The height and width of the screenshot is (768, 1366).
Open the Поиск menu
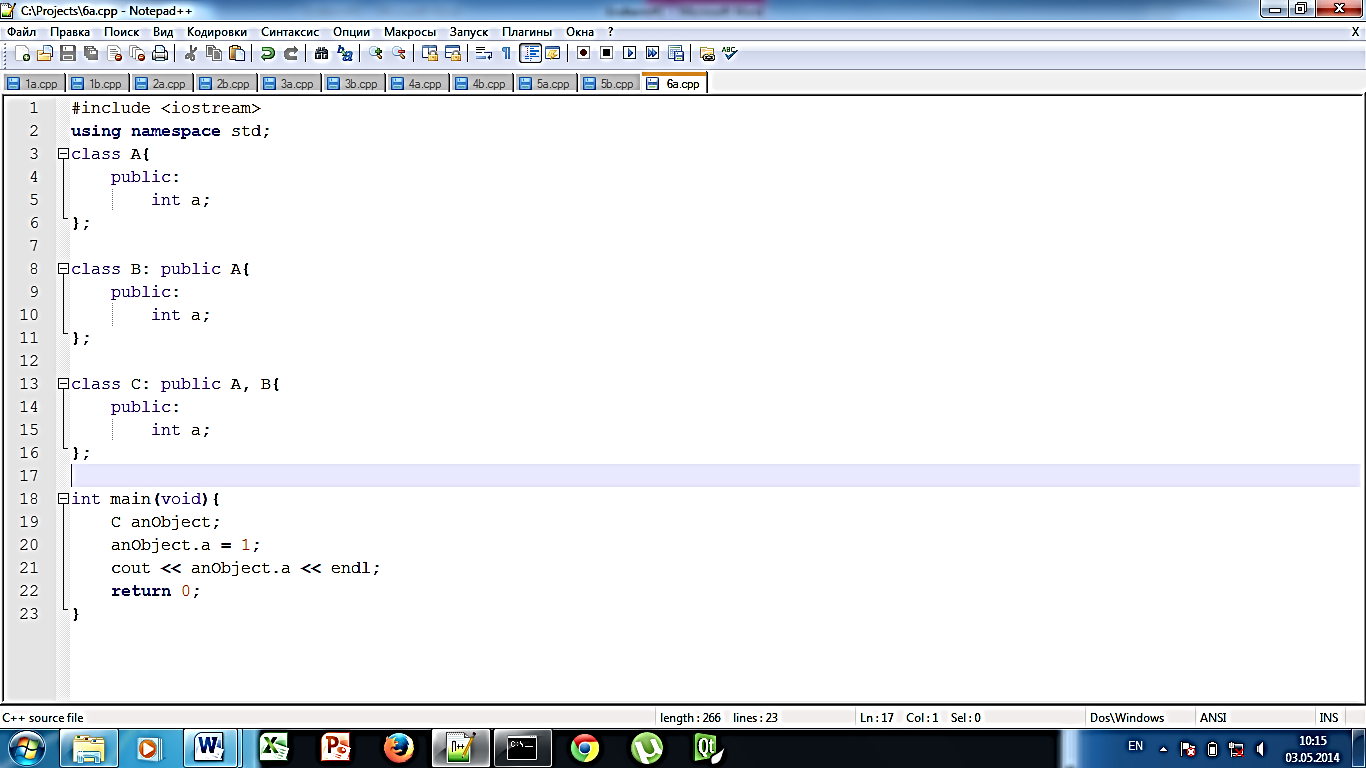[x=122, y=32]
